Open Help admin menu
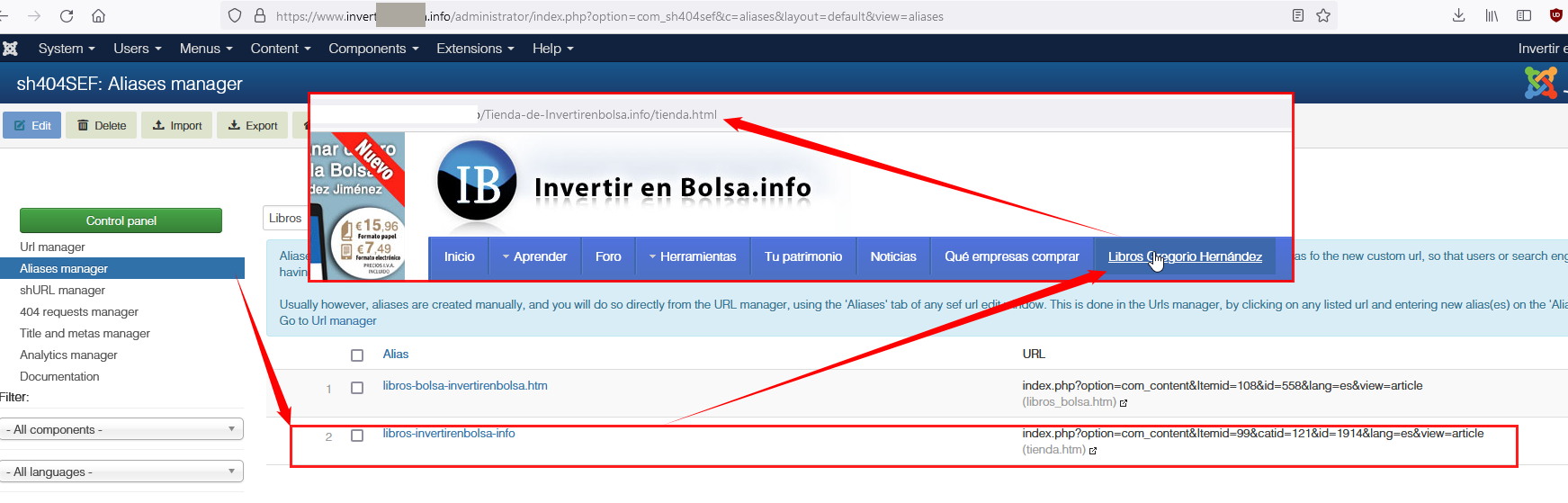The image size is (1568, 503). tap(552, 49)
